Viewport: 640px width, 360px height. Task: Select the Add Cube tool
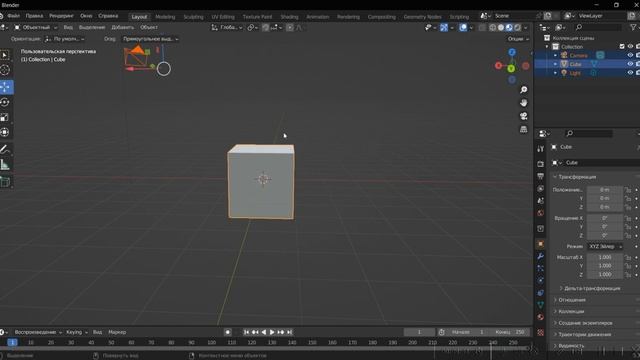5,182
